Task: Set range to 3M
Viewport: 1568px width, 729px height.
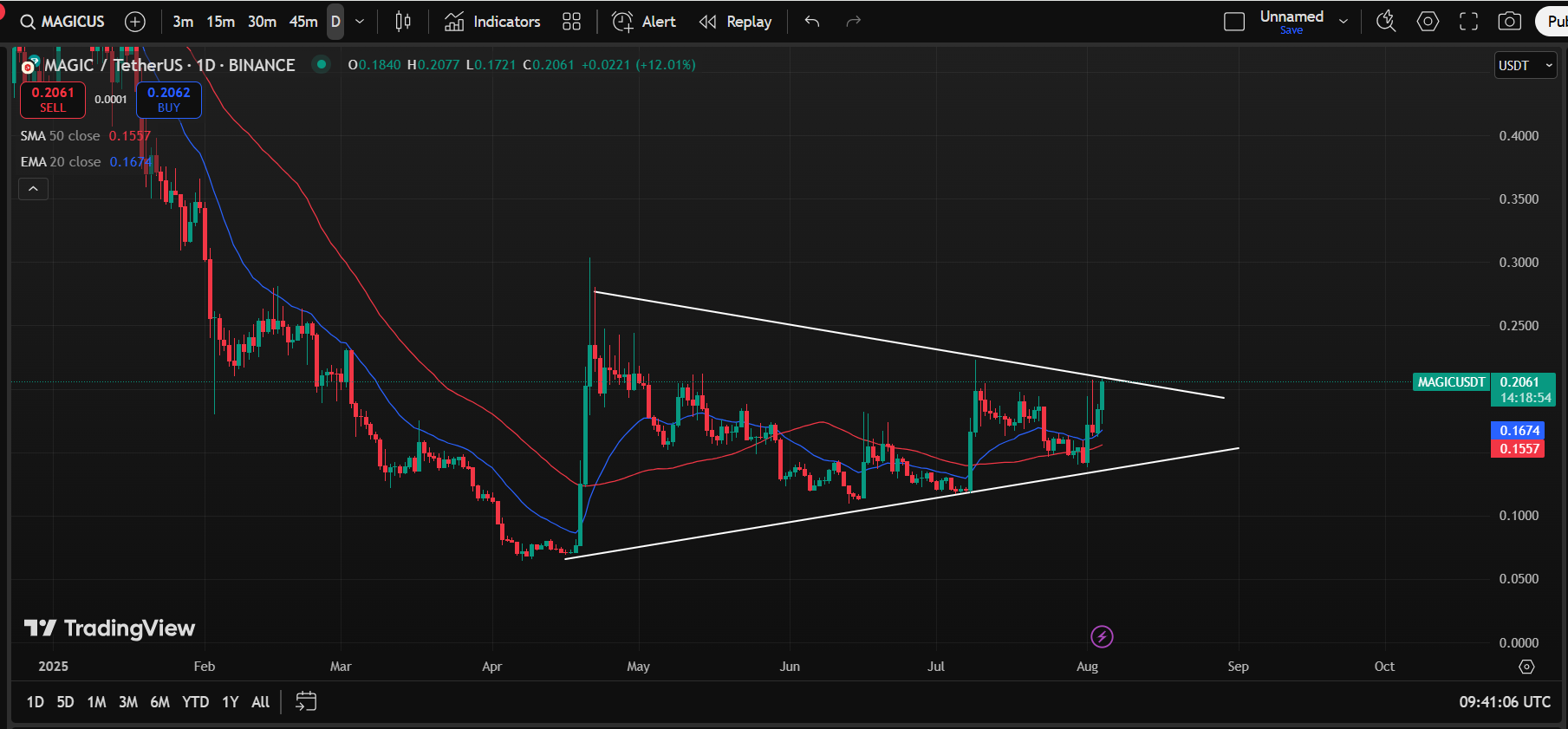Action: click(x=128, y=702)
